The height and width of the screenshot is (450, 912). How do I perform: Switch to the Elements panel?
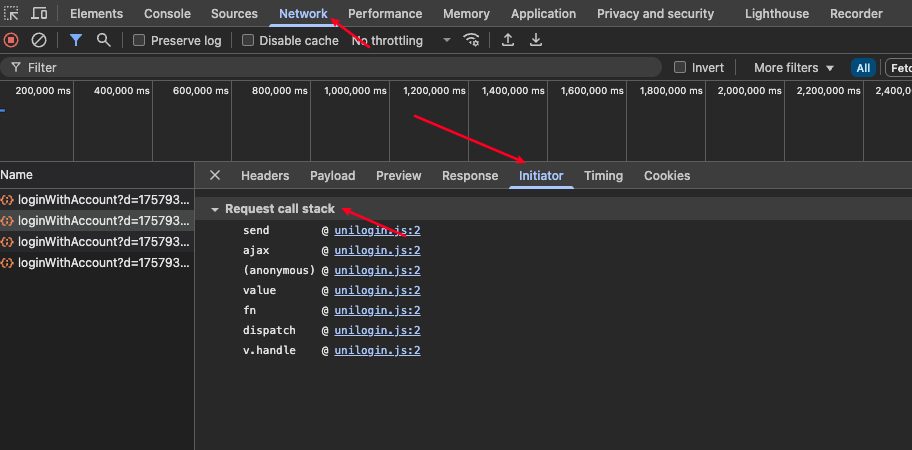(x=97, y=13)
